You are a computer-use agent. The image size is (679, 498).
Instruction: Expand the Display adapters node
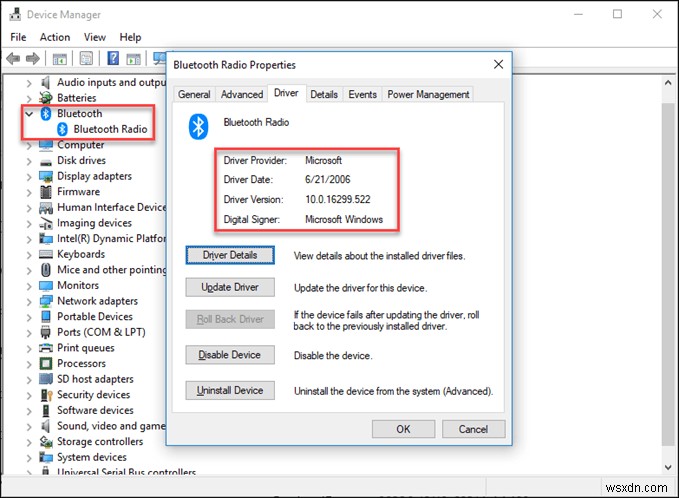click(29, 177)
